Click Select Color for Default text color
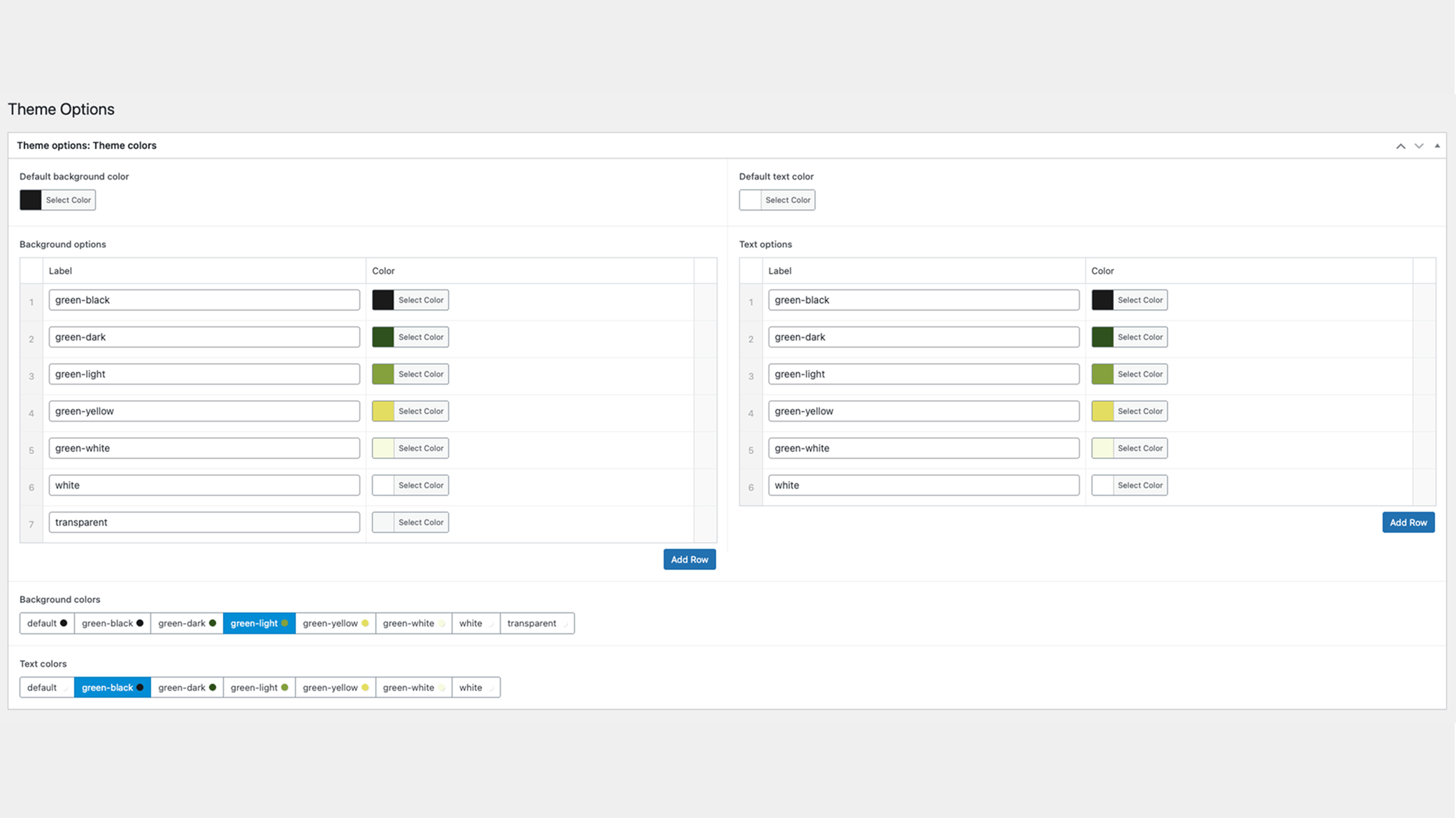The image size is (1456, 818). tap(787, 200)
